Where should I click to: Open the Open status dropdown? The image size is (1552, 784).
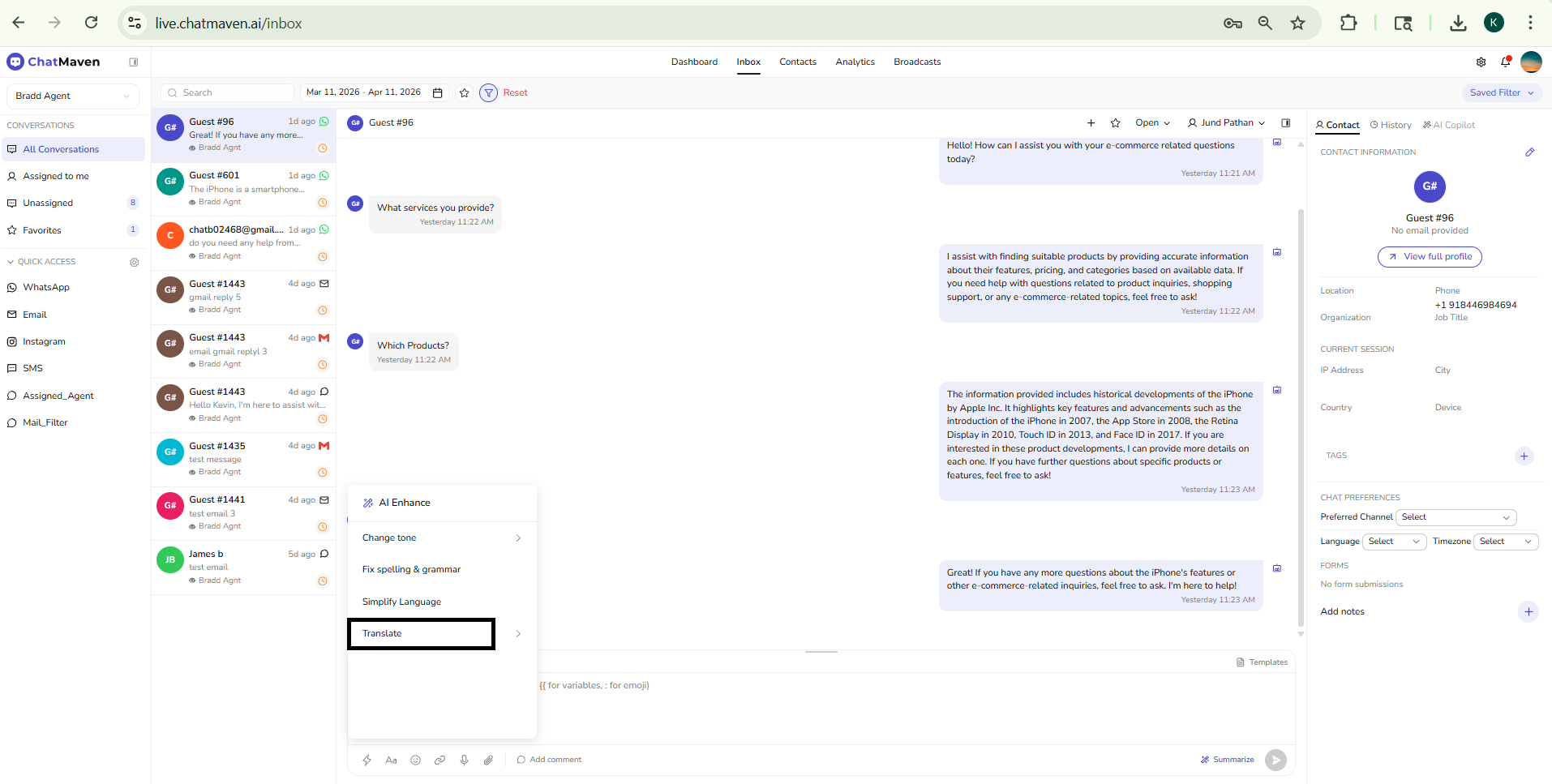tap(1151, 122)
